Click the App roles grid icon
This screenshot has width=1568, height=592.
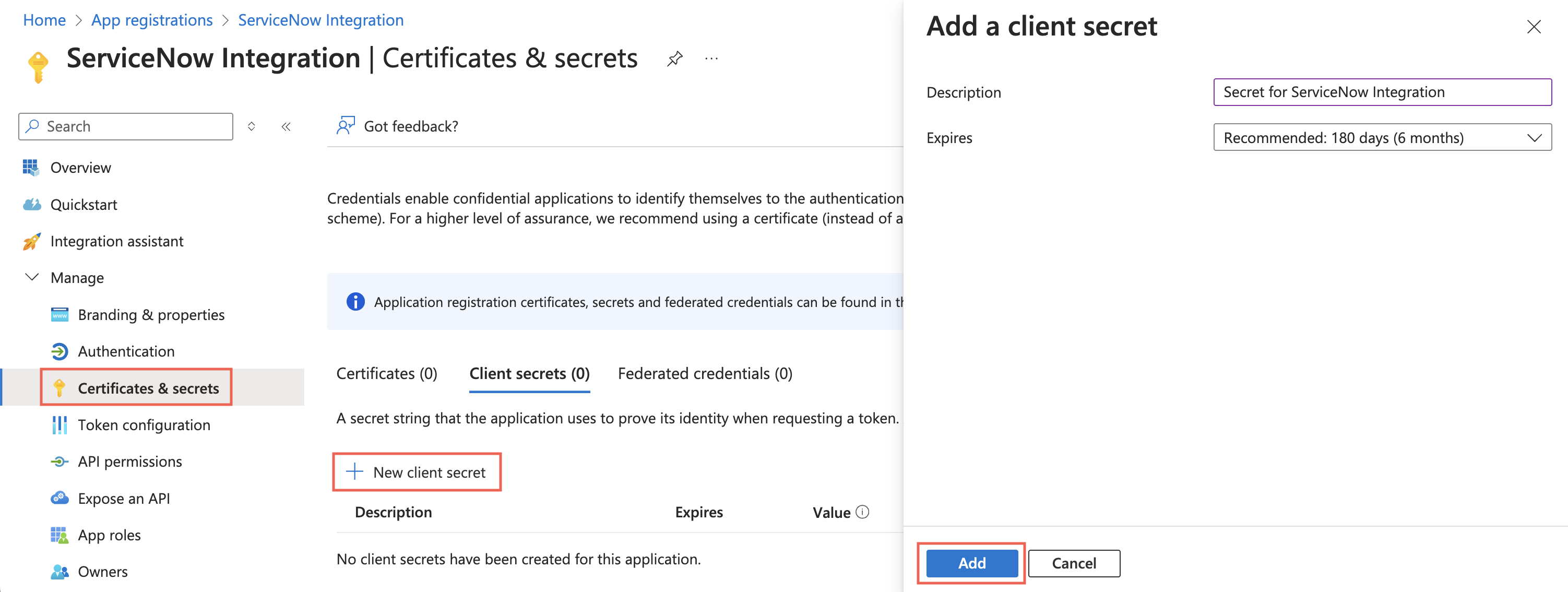pyautogui.click(x=60, y=536)
